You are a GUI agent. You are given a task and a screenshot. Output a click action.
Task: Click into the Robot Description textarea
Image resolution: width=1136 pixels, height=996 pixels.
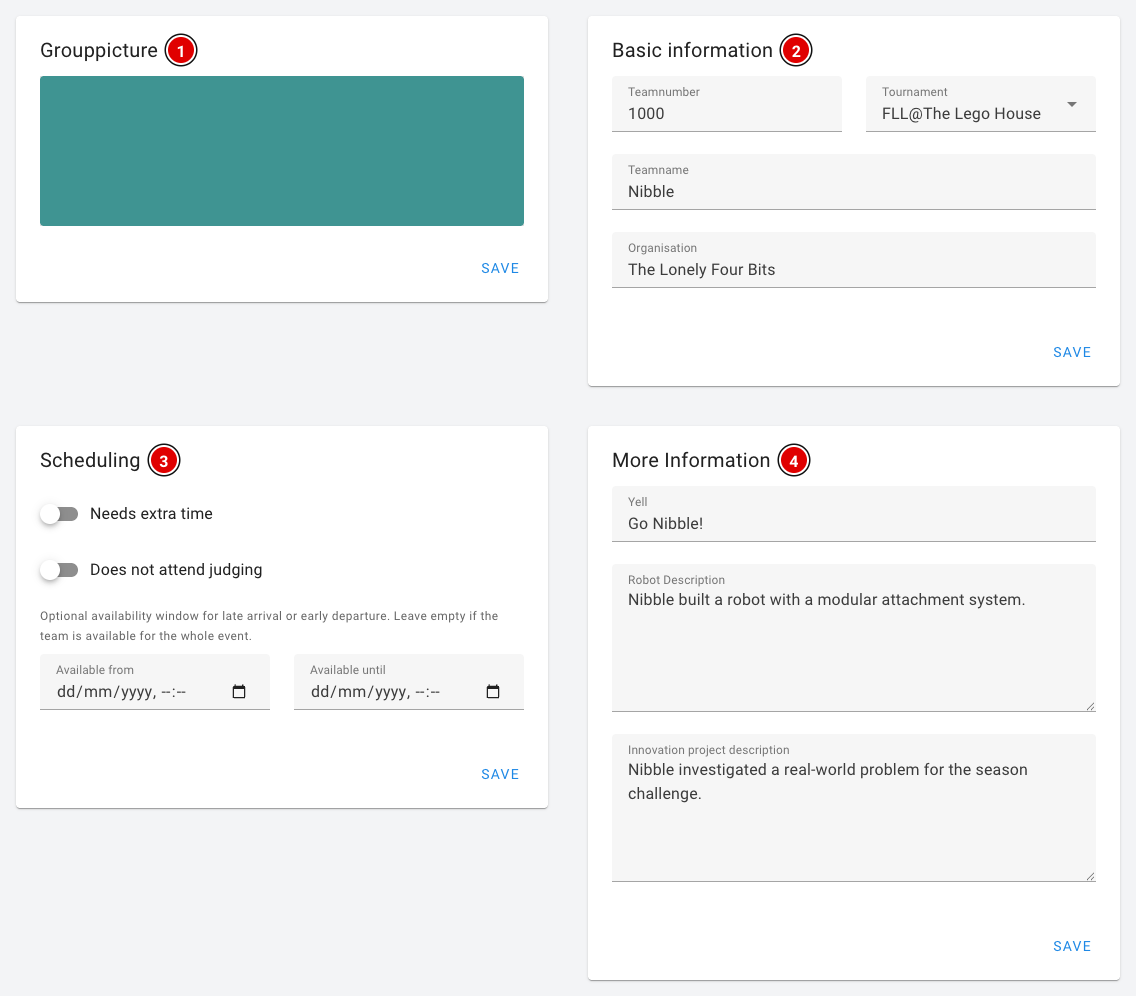[853, 638]
